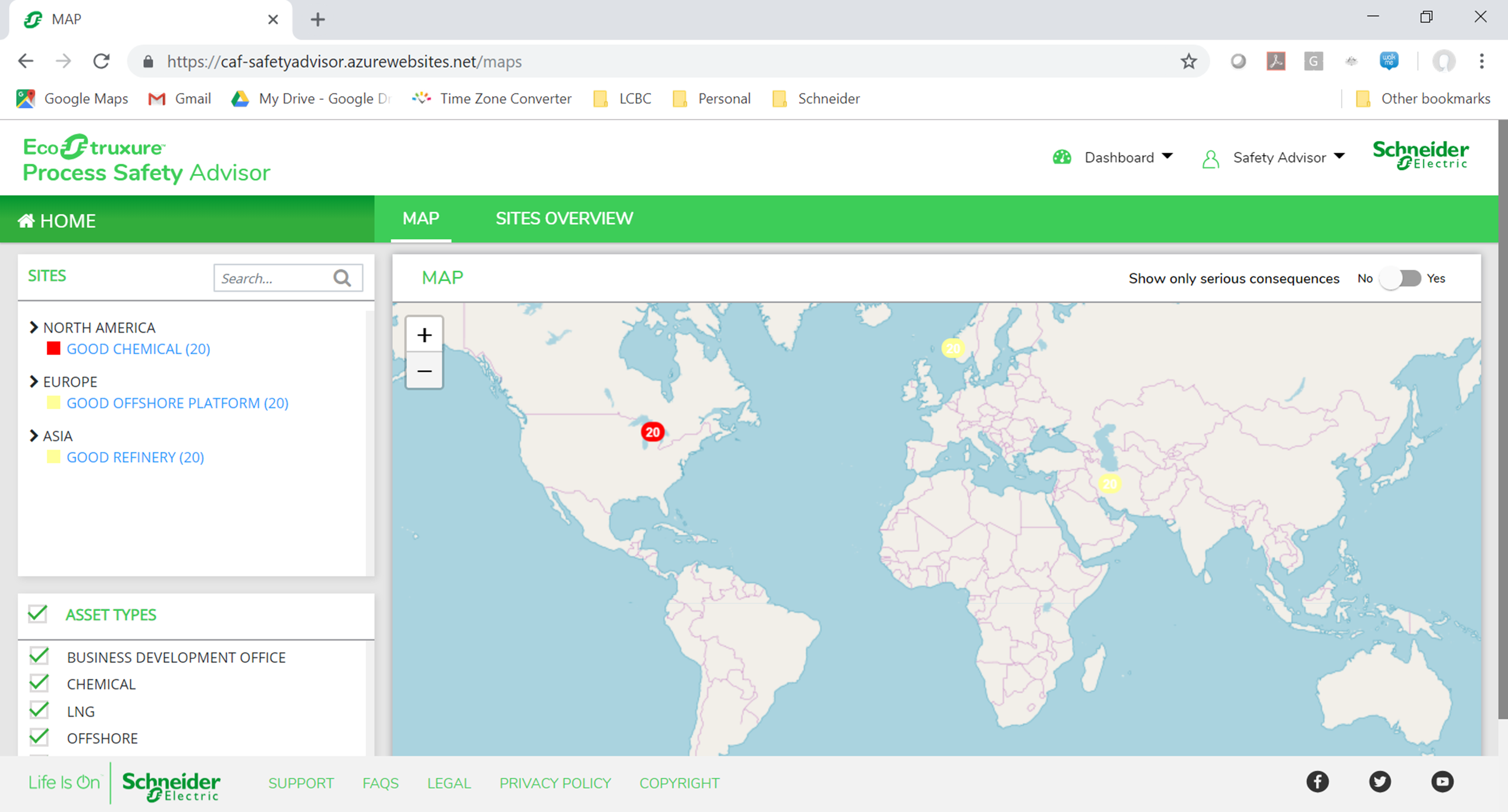Click the red 20 marker in North America

coord(652,432)
